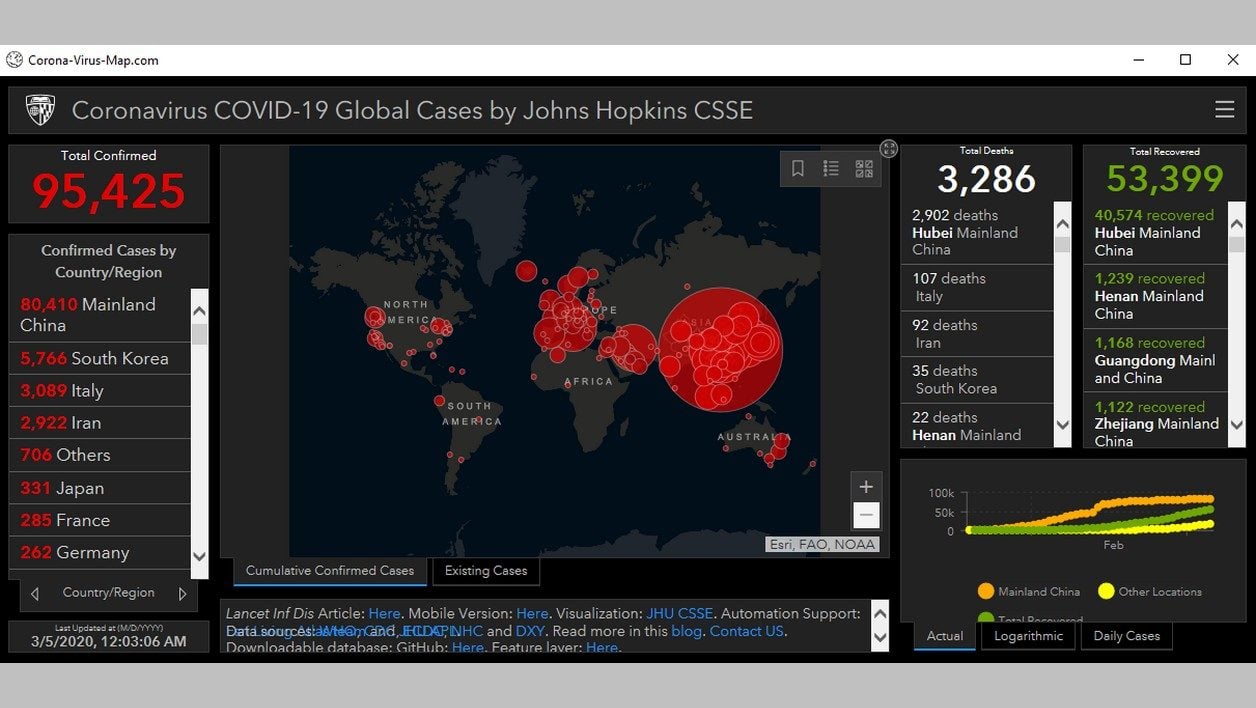This screenshot has height=708, width=1256.
Task: Select 40,574 recovered Hubei row
Action: click(1155, 233)
